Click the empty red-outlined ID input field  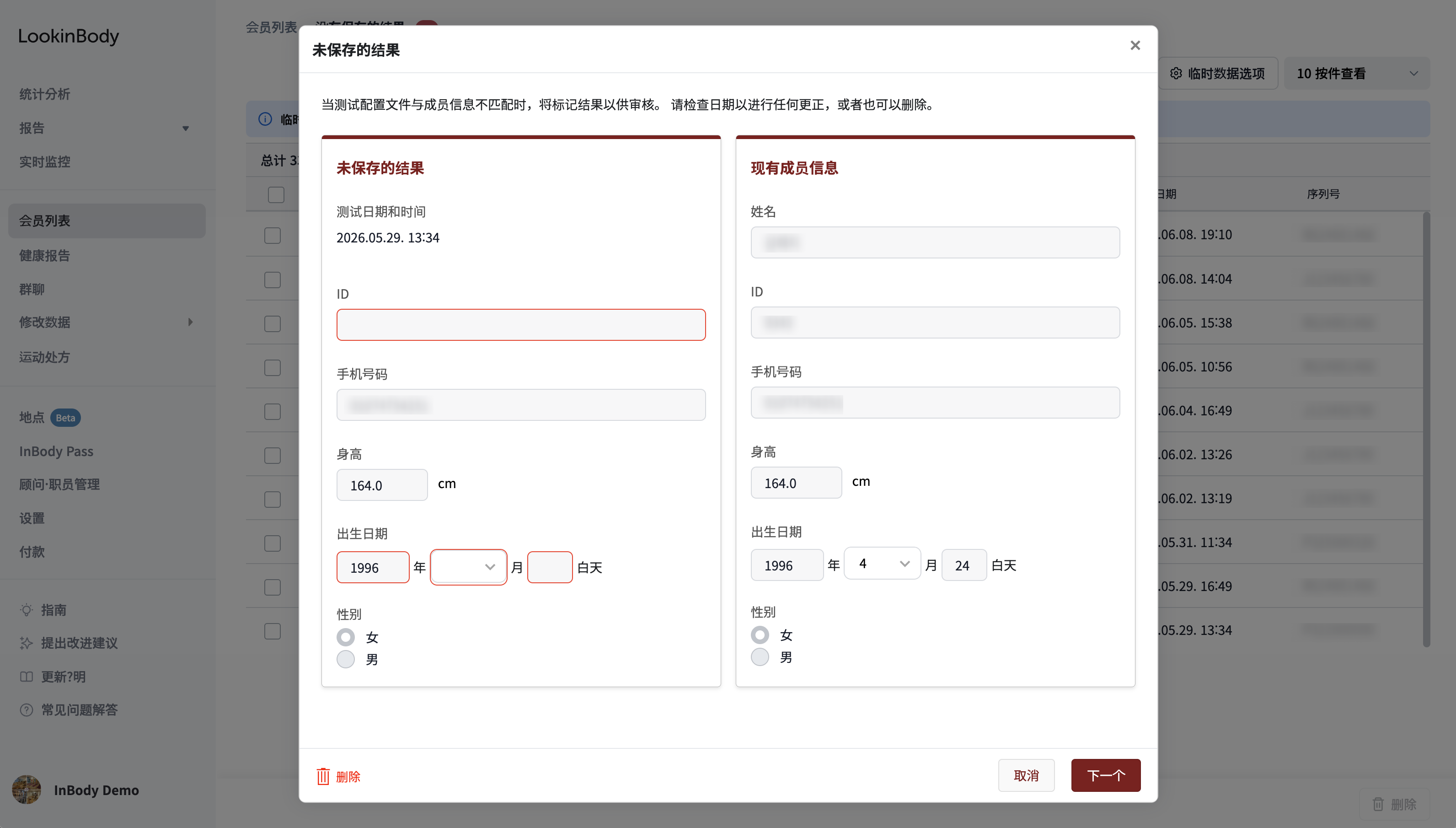point(521,325)
